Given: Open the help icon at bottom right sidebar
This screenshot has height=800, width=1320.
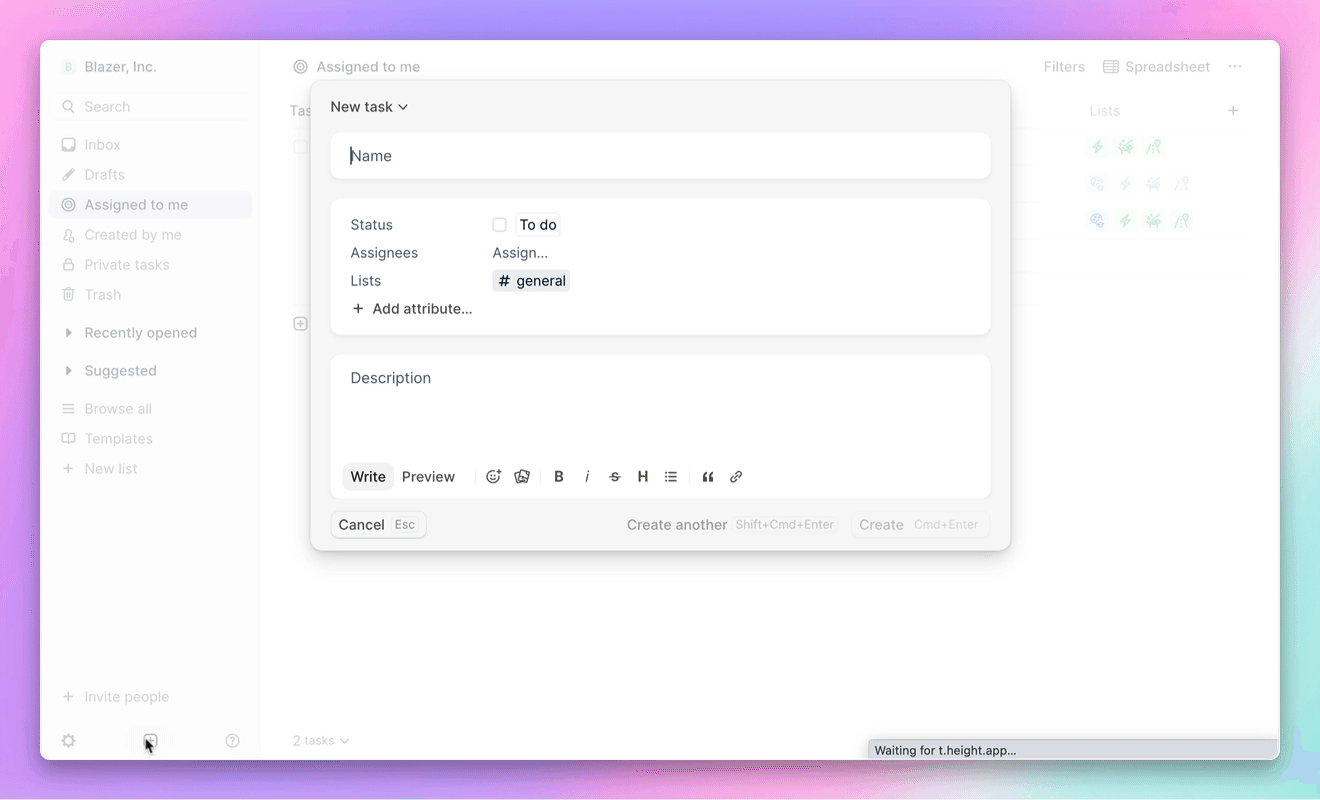Looking at the screenshot, I should click(x=232, y=740).
